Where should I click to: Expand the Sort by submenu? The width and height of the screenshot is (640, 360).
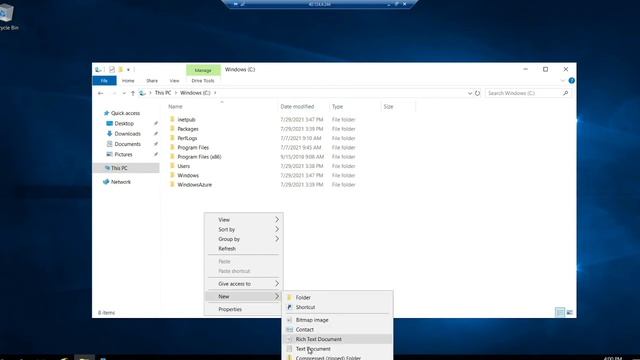(x=277, y=229)
